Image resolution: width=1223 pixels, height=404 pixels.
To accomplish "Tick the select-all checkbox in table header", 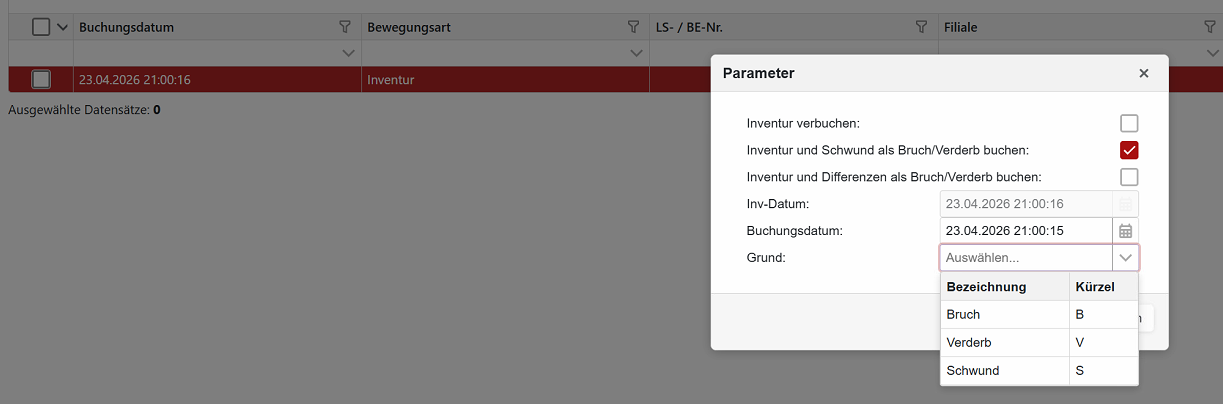I will pyautogui.click(x=41, y=27).
